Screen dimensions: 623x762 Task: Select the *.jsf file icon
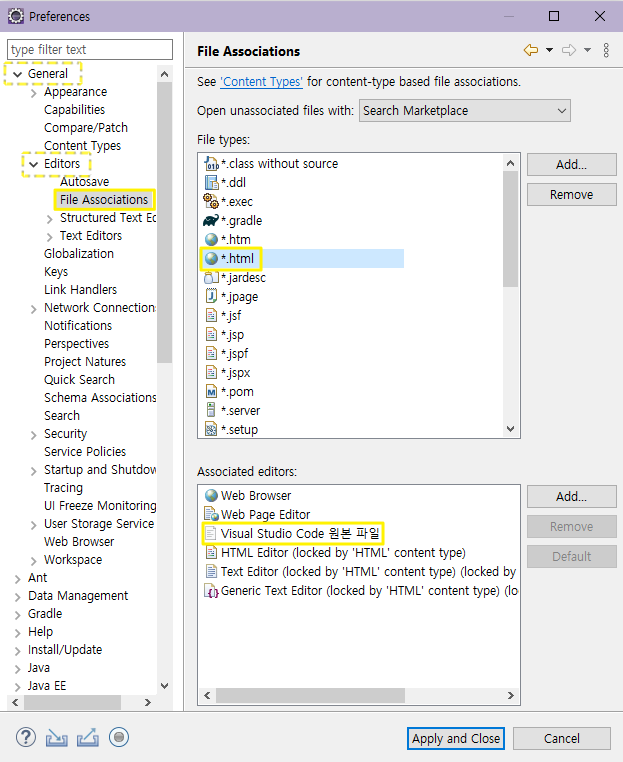pyautogui.click(x=211, y=315)
